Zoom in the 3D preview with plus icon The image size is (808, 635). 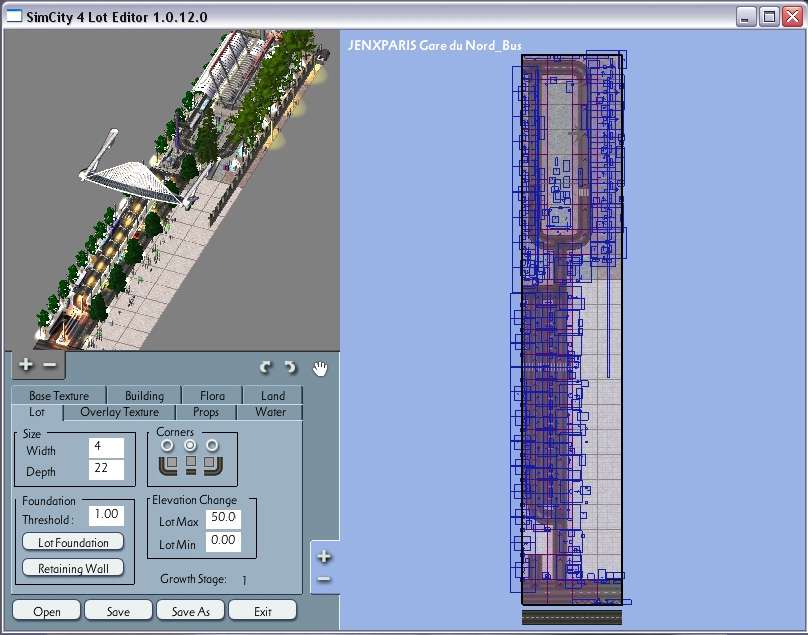[25, 364]
